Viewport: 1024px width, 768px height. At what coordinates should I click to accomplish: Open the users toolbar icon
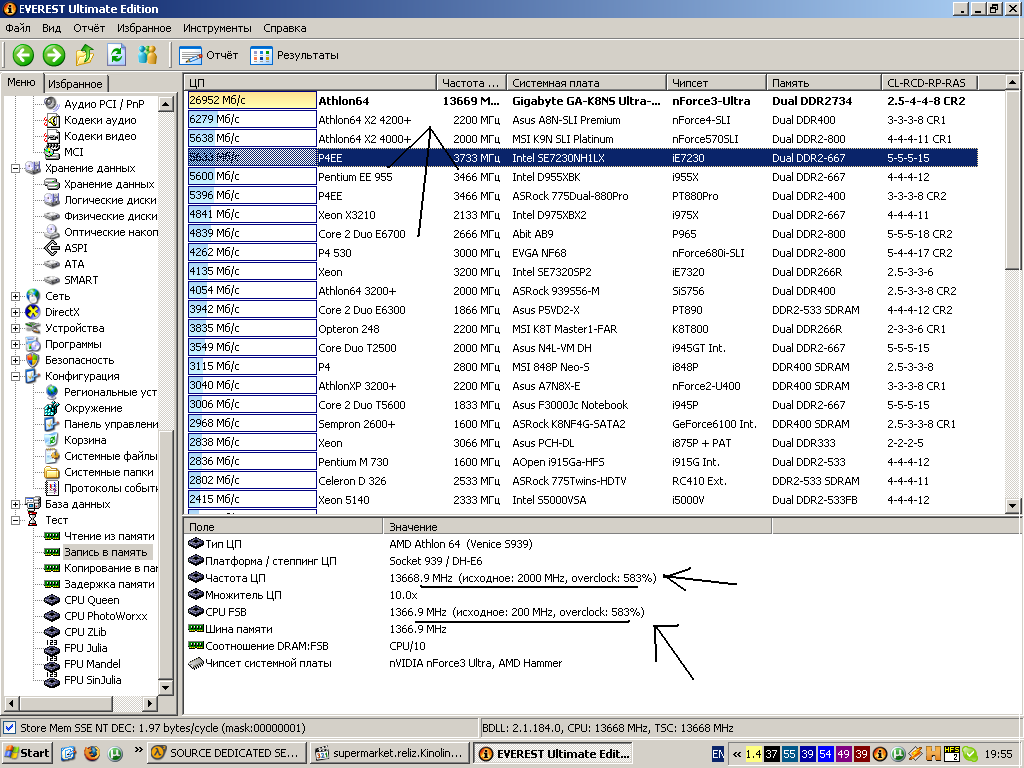click(148, 55)
